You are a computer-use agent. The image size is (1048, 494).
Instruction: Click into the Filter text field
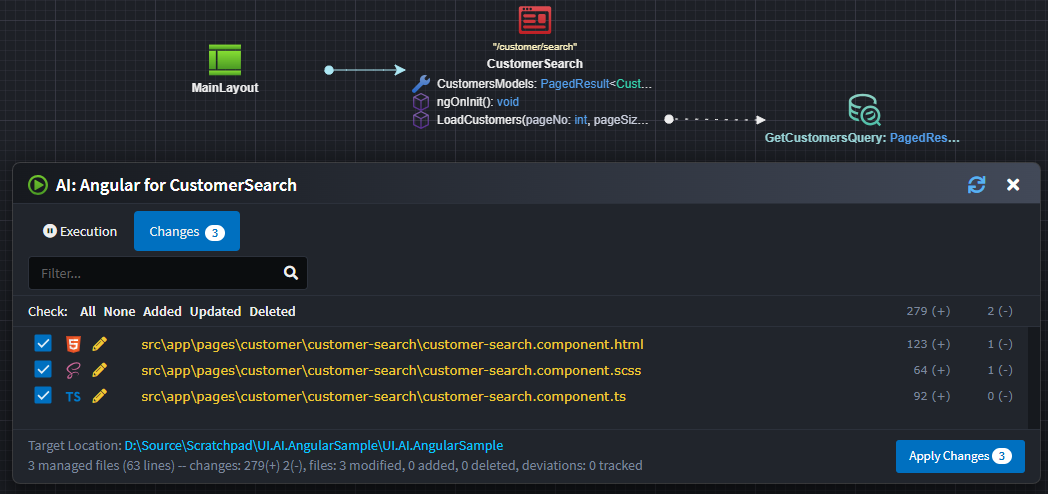155,273
